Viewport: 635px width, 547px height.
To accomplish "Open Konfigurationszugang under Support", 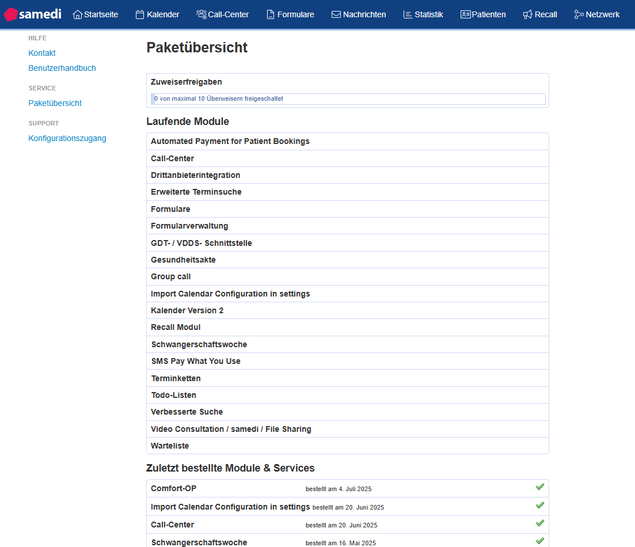I will coord(67,138).
